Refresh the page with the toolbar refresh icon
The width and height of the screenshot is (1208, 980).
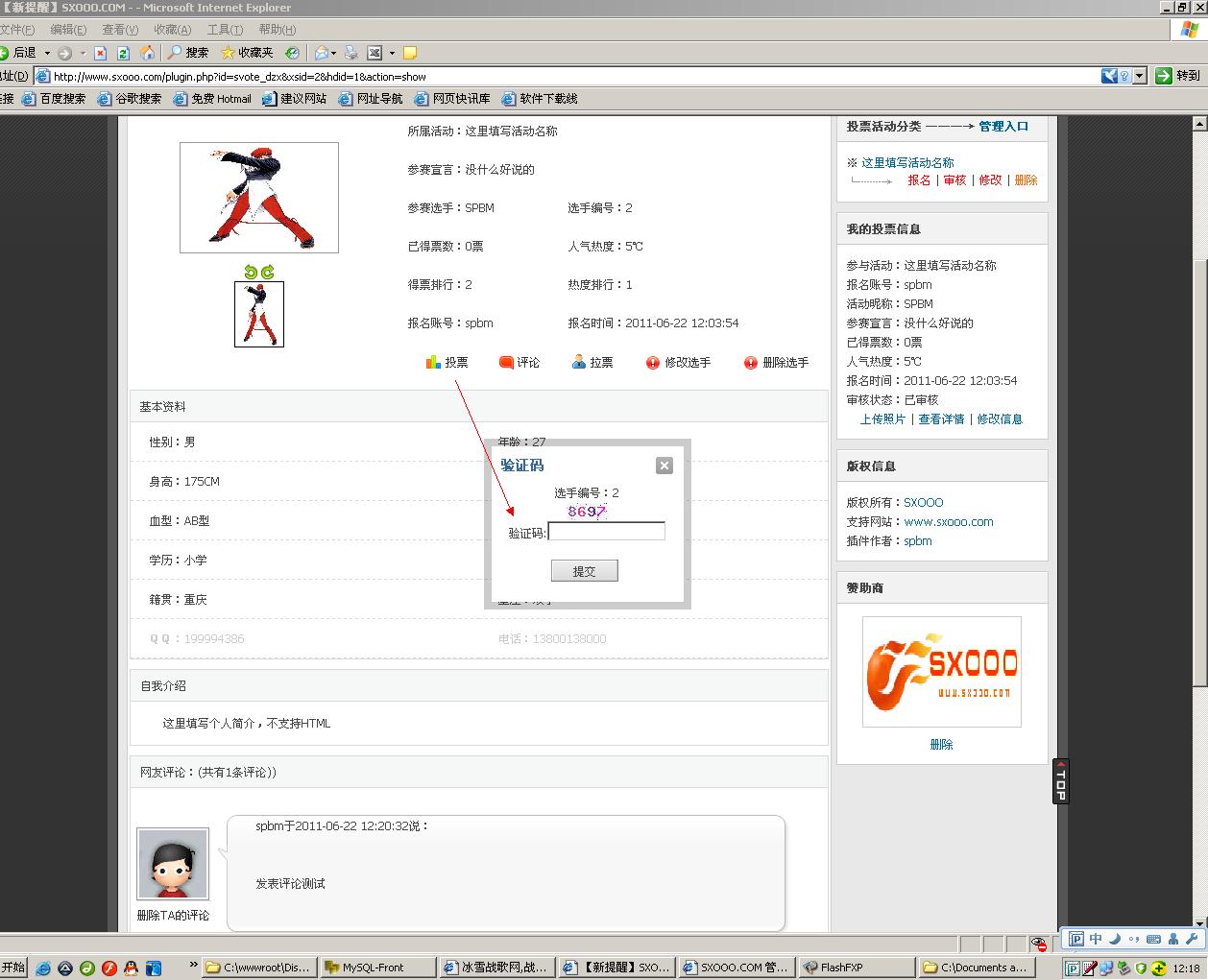(x=123, y=53)
